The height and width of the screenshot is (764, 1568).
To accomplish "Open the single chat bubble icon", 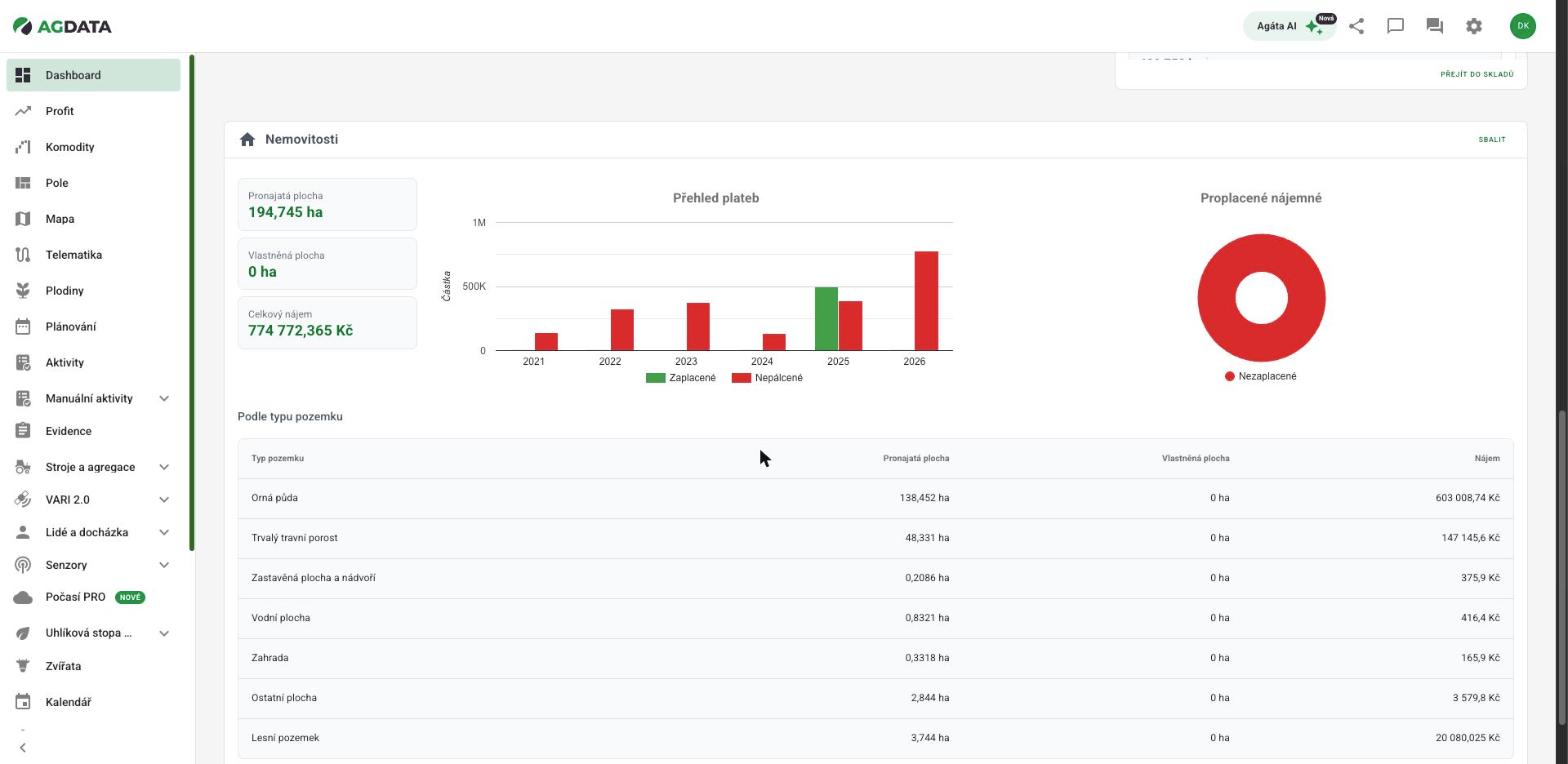I will point(1395,26).
